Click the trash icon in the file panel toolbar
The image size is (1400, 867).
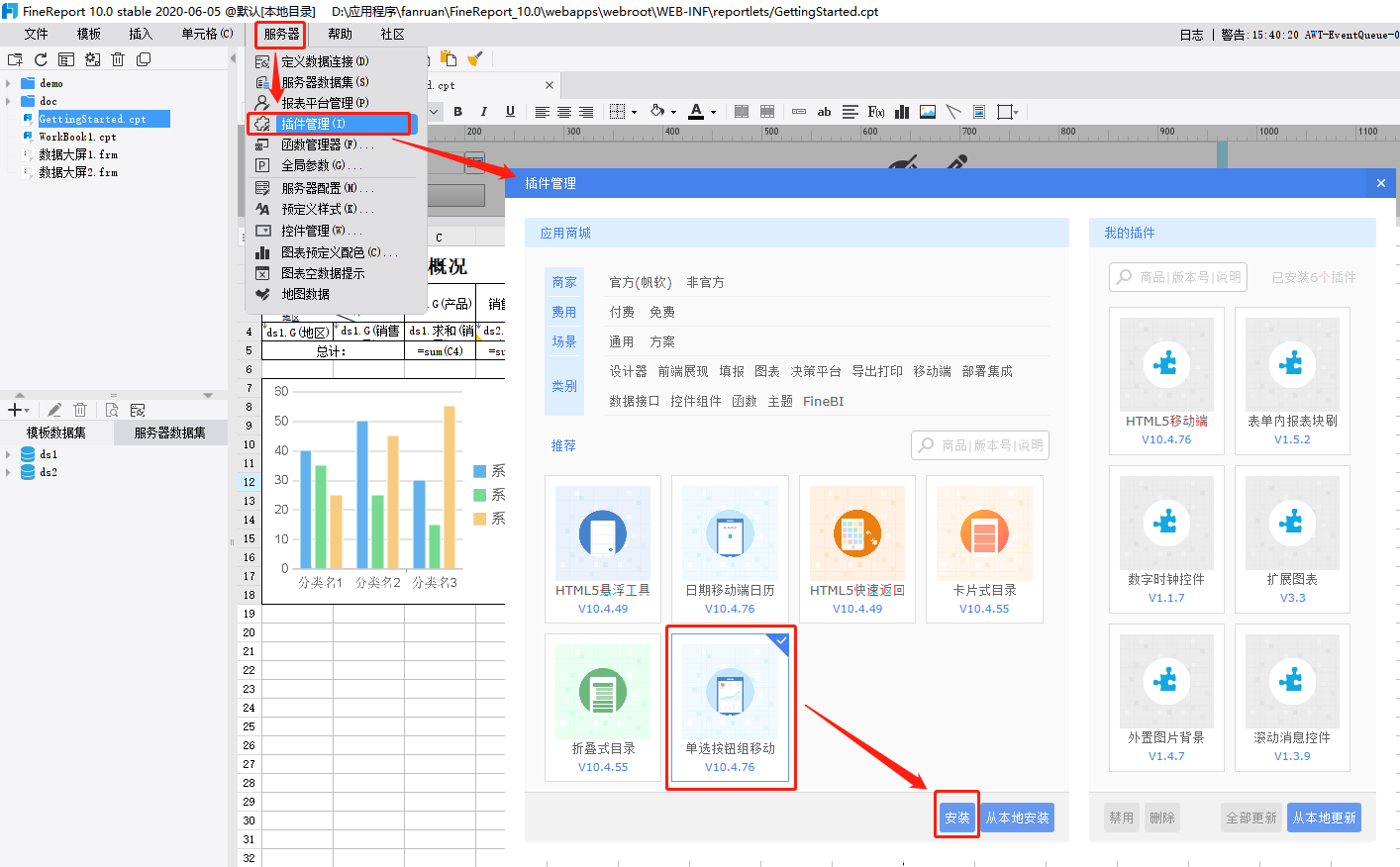[x=118, y=59]
